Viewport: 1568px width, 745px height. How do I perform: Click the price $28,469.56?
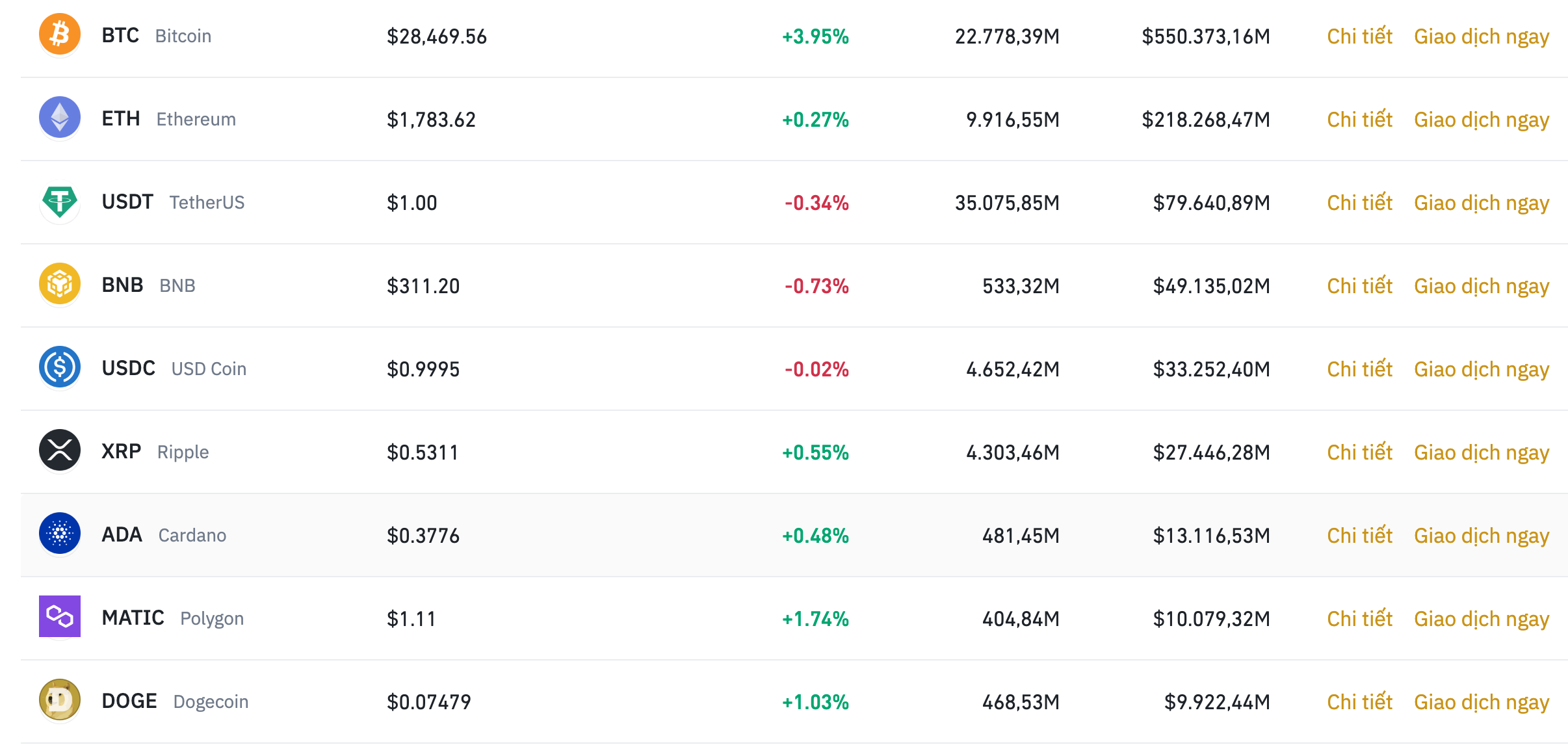[437, 36]
